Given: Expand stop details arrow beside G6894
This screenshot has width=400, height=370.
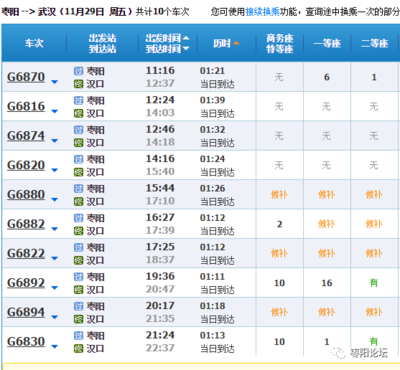Looking at the screenshot, I should click(x=55, y=317).
